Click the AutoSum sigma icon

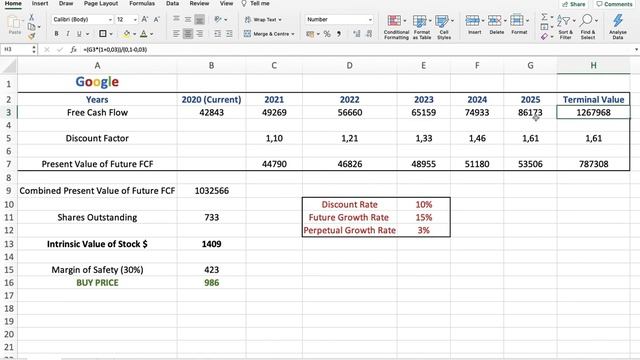pyautogui.click(x=544, y=17)
